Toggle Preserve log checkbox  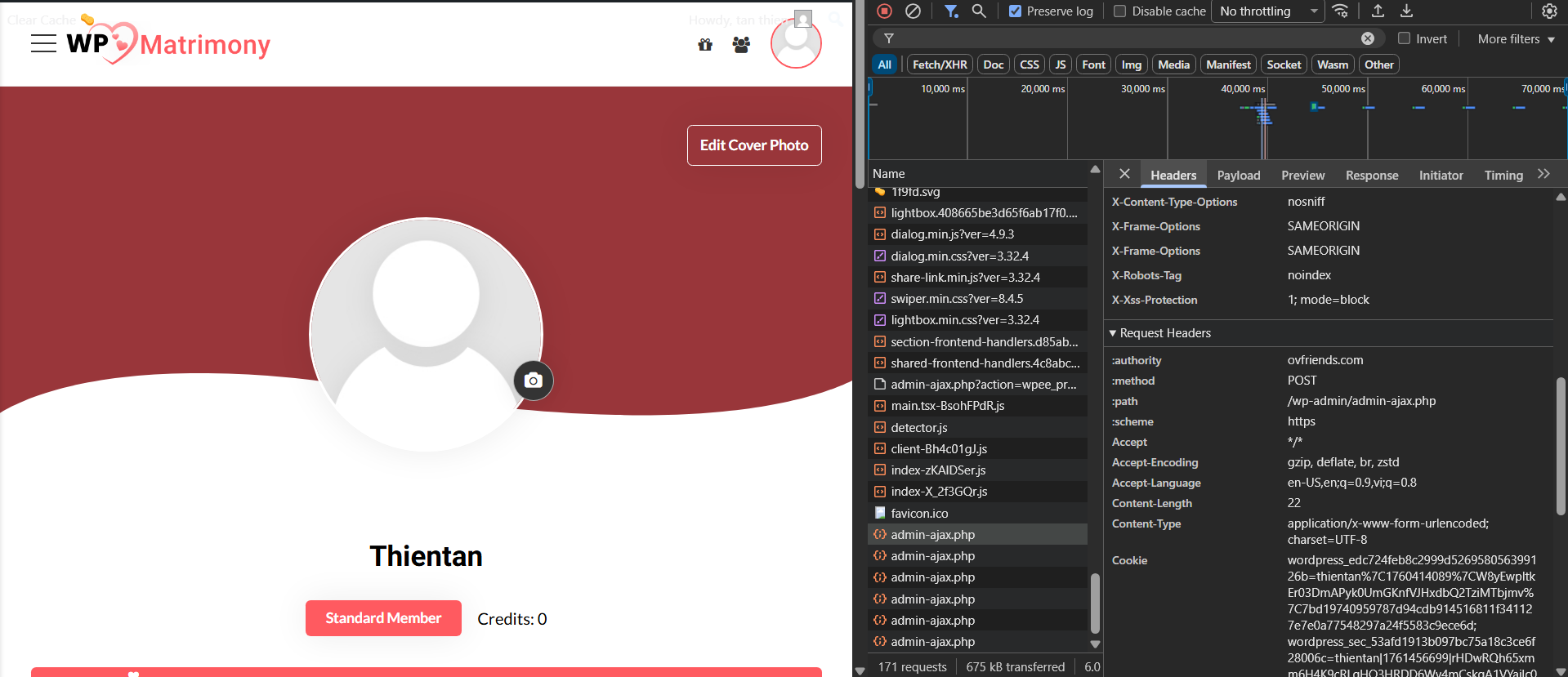tap(1016, 11)
